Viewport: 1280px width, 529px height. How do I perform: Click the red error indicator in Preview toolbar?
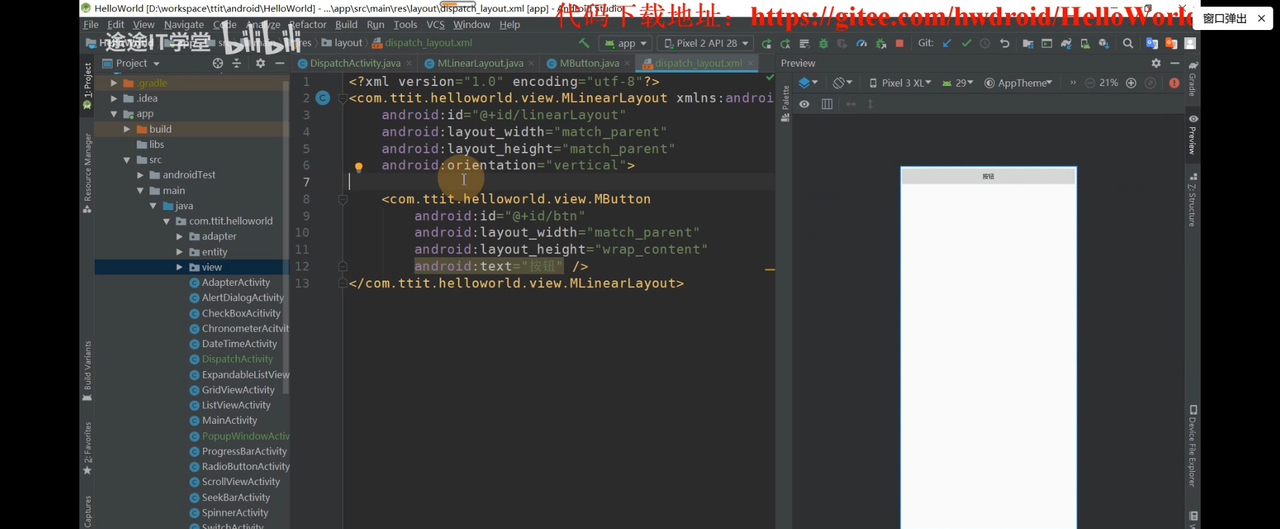[x=1174, y=83]
